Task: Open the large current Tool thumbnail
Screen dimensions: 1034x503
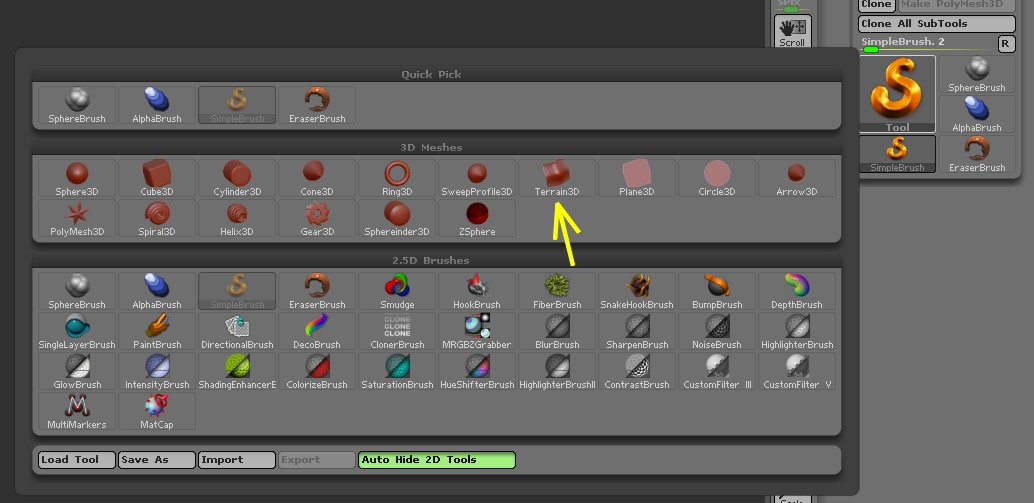Action: (897, 94)
